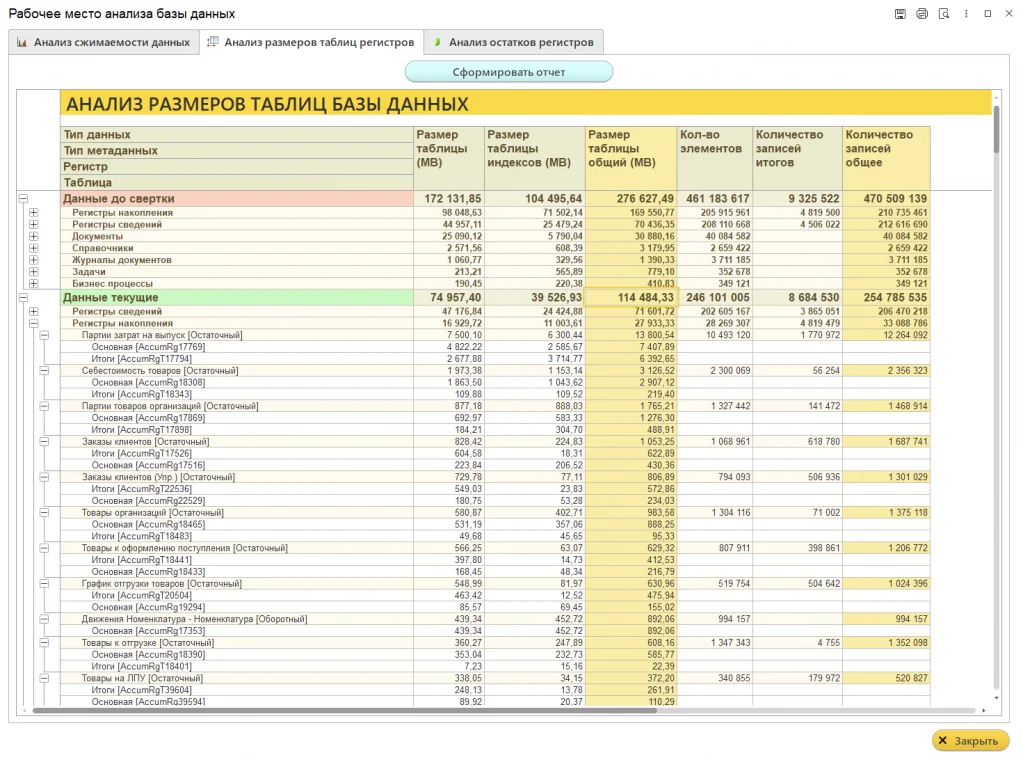This screenshot has width=1023, height=760.
Task: Collapse График отгрузки товаров row
Action: tap(44, 584)
